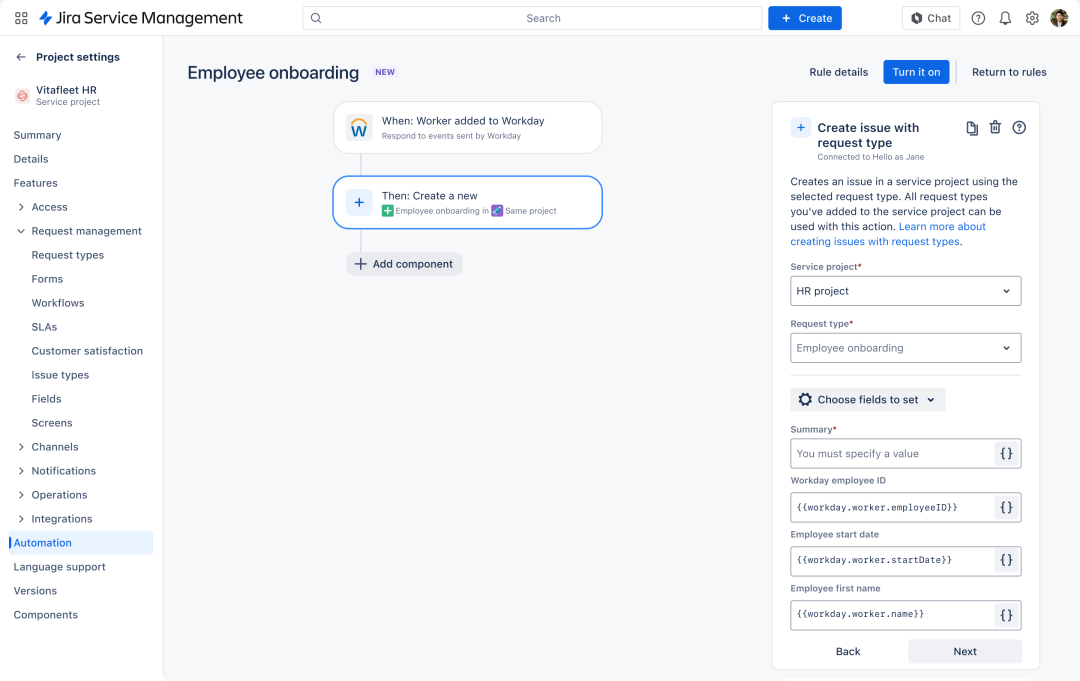Open the settings gear in top bar
The width and height of the screenshot is (1080, 681).
point(1032,19)
